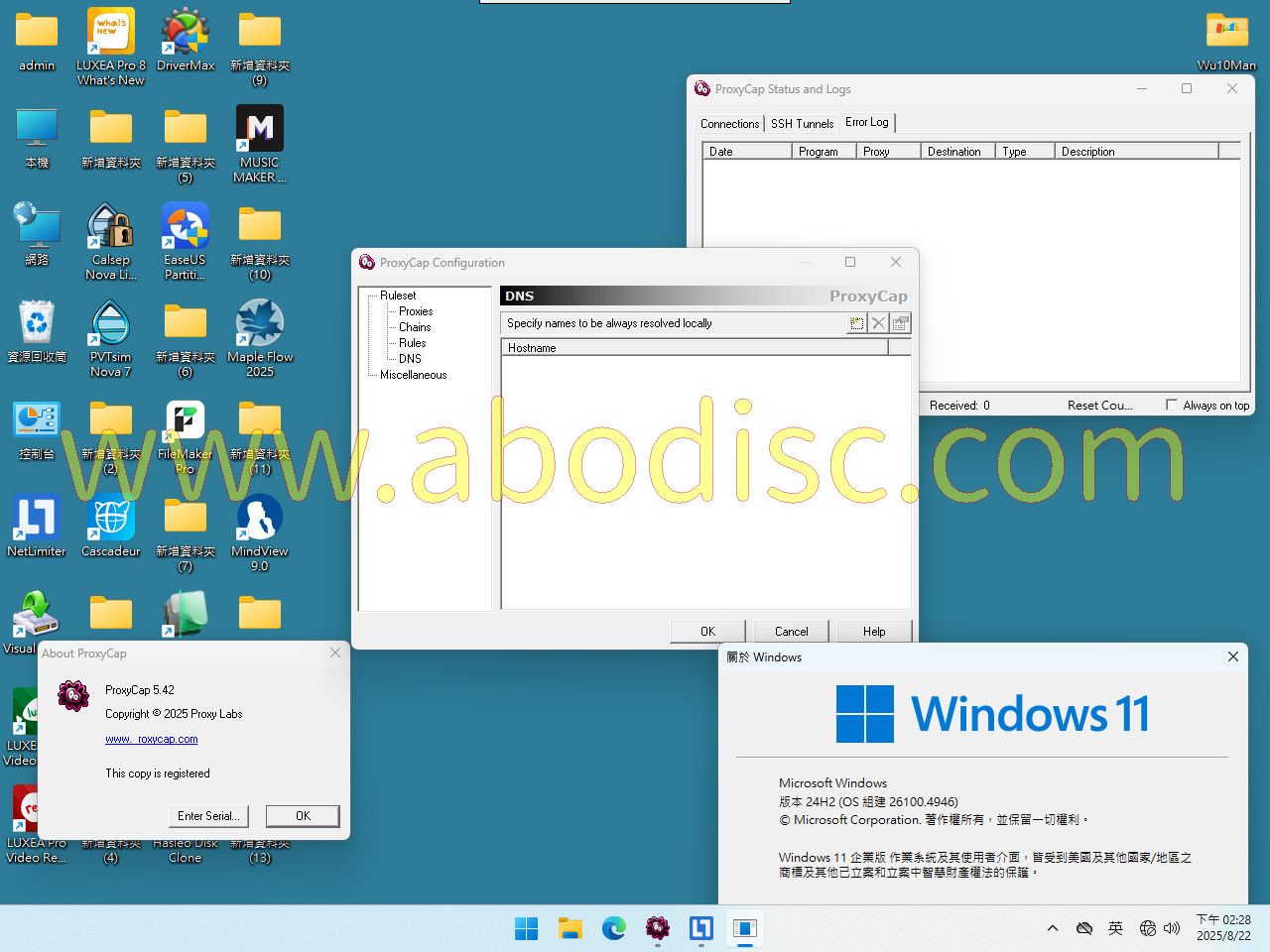Click the NetLimiter taskbar icon
This screenshot has height=952, width=1270.
(701, 928)
